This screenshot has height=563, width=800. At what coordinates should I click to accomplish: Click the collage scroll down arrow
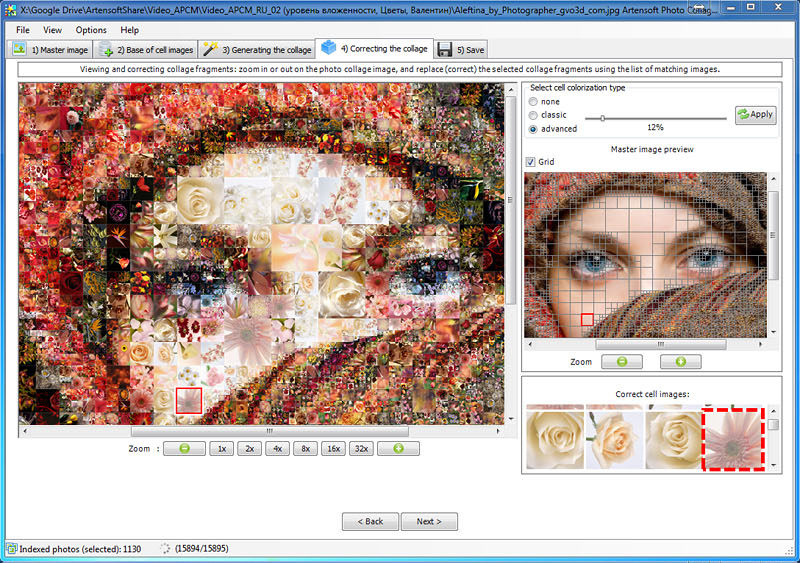click(511, 419)
